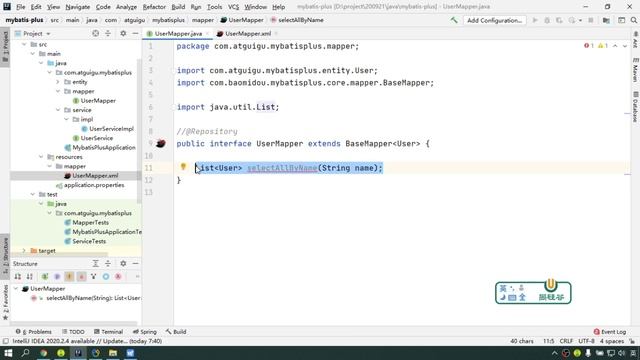The height and width of the screenshot is (360, 640).
Task: Open the Spring tool window
Action: (x=144, y=332)
